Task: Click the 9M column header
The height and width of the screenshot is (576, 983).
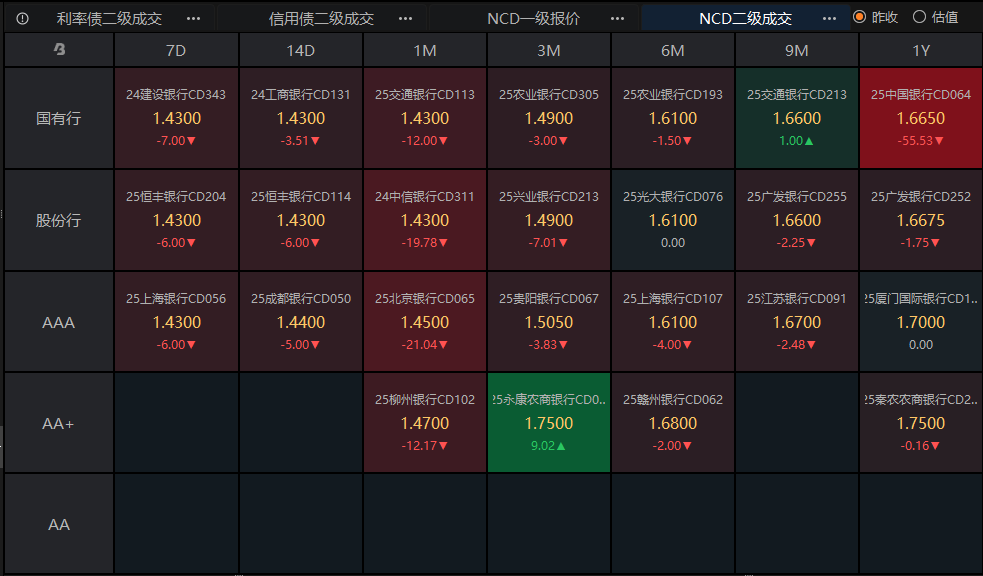Action: [x=797, y=50]
